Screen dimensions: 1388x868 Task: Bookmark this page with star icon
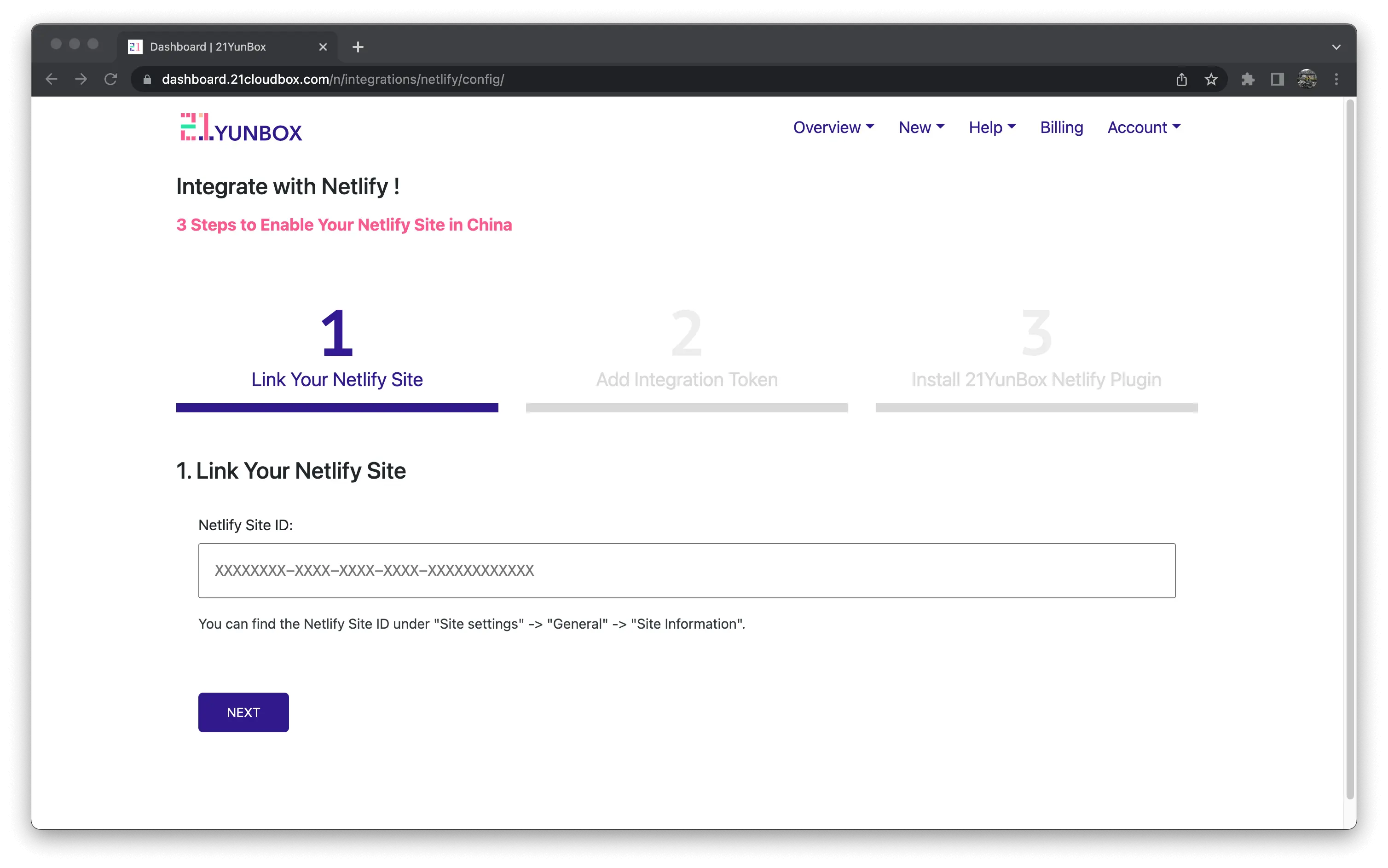click(x=1211, y=79)
